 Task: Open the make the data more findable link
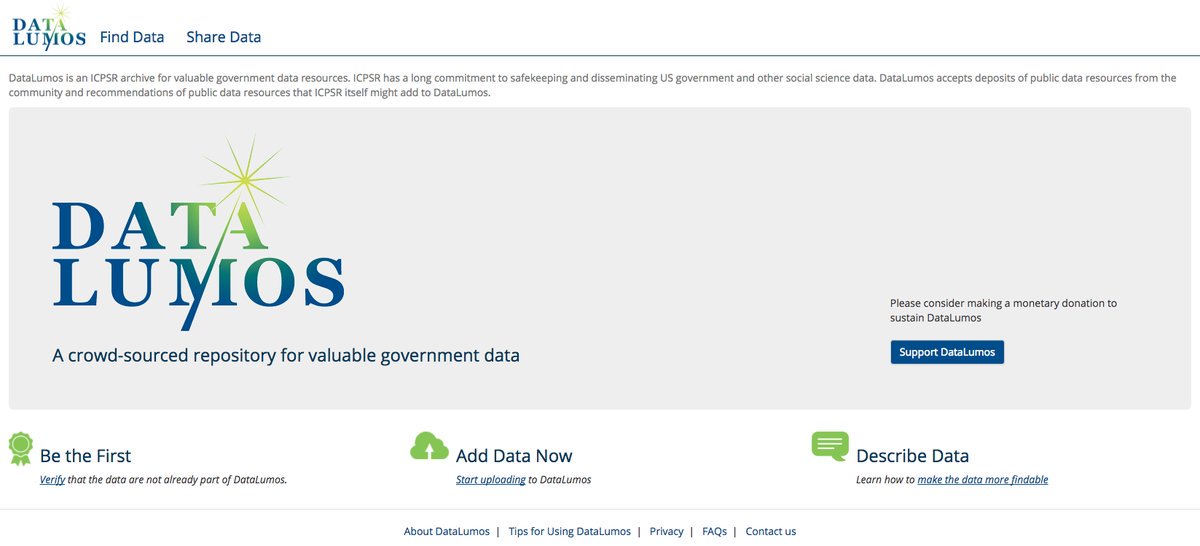pyautogui.click(x=983, y=480)
